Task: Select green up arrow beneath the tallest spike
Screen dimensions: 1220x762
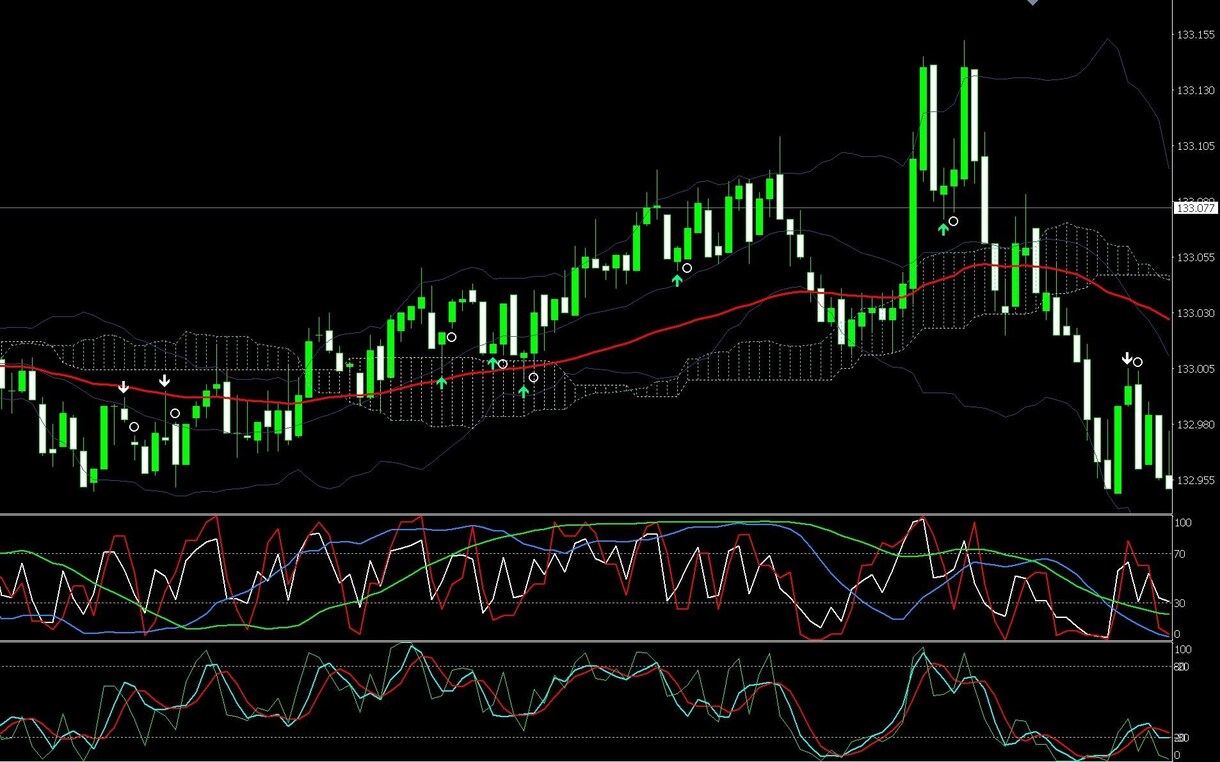Action: click(x=943, y=229)
